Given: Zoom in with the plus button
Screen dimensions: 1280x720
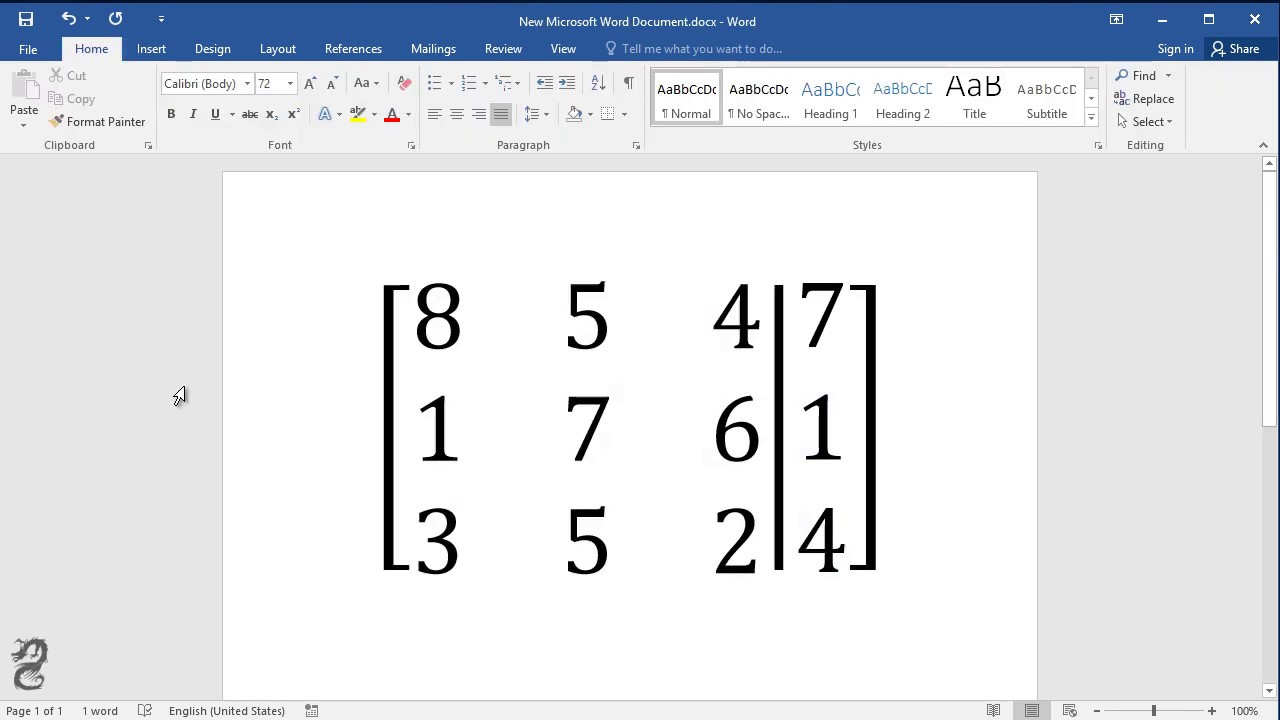Looking at the screenshot, I should pyautogui.click(x=1212, y=711).
